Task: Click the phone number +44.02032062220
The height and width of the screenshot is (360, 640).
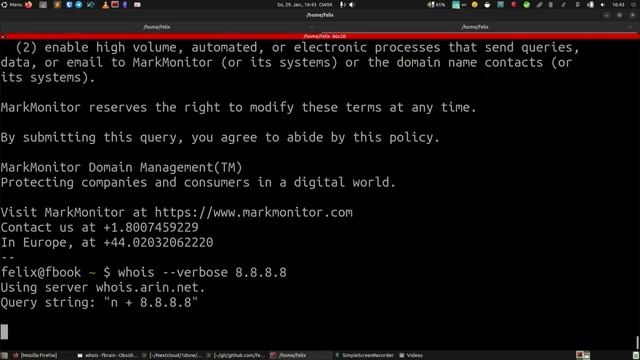Action: click(158, 242)
